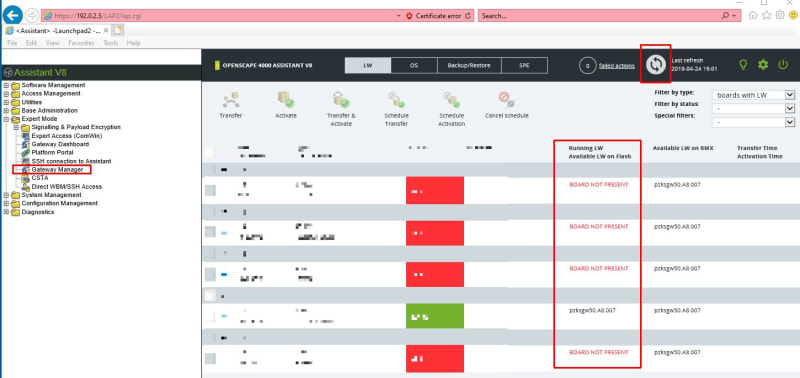
Task: Click the Cancel schedule icon
Action: click(507, 98)
